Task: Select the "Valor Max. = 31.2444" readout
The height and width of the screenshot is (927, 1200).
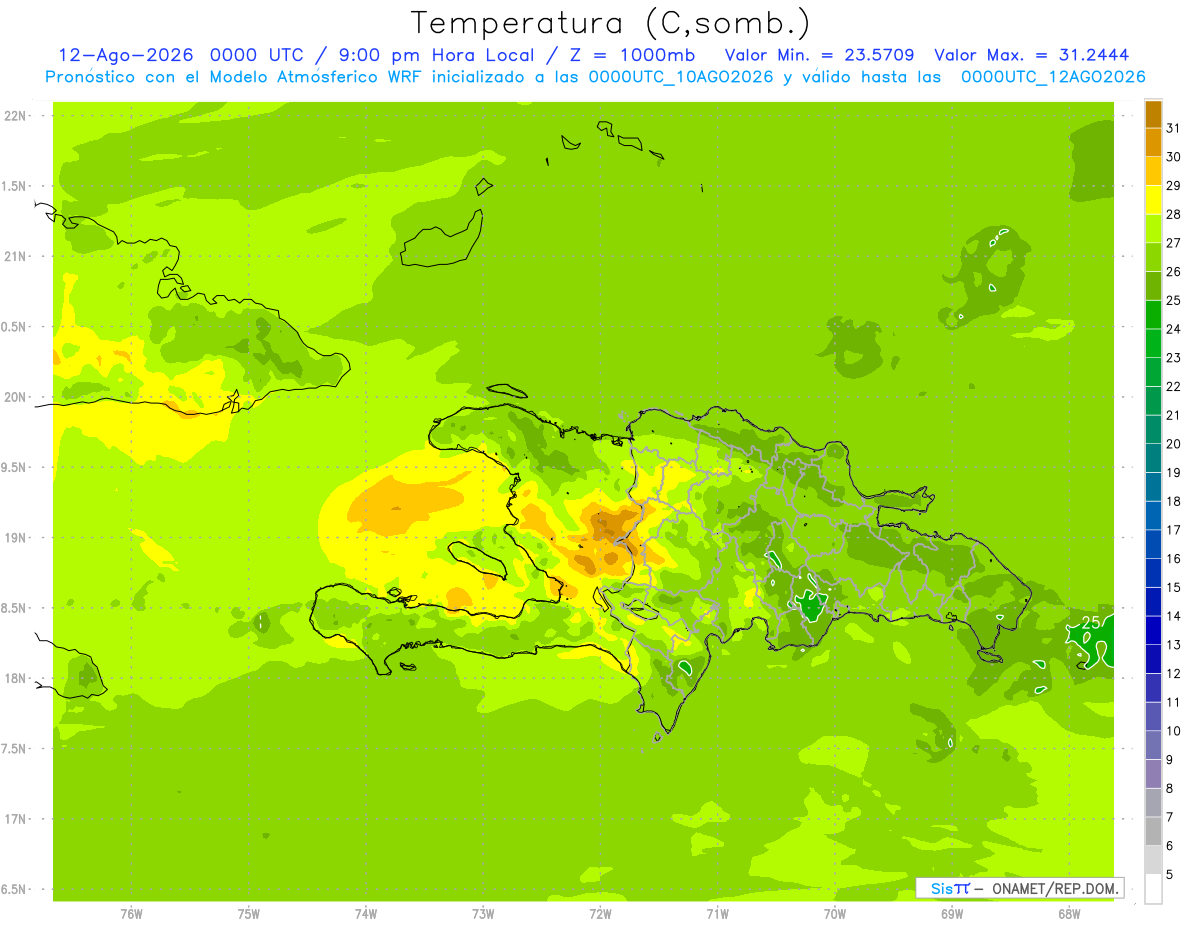Action: point(1032,55)
